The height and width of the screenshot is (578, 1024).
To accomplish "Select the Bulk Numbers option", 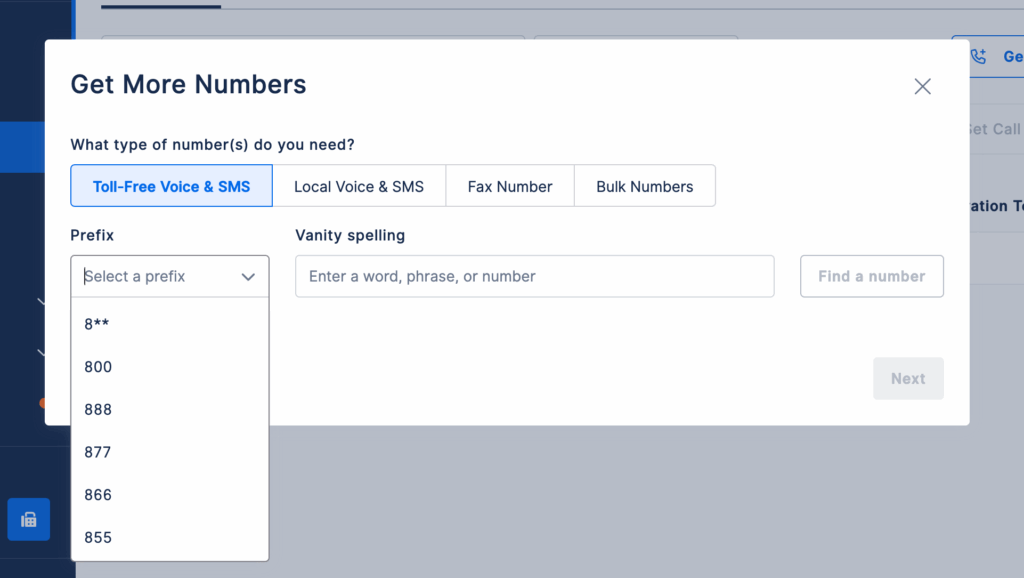I will [x=644, y=186].
